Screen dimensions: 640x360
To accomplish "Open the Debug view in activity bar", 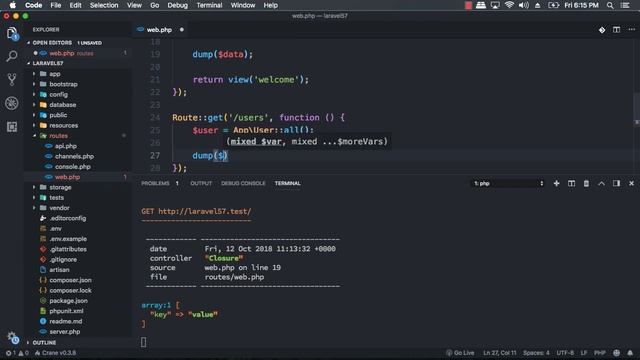I will pos(12,103).
